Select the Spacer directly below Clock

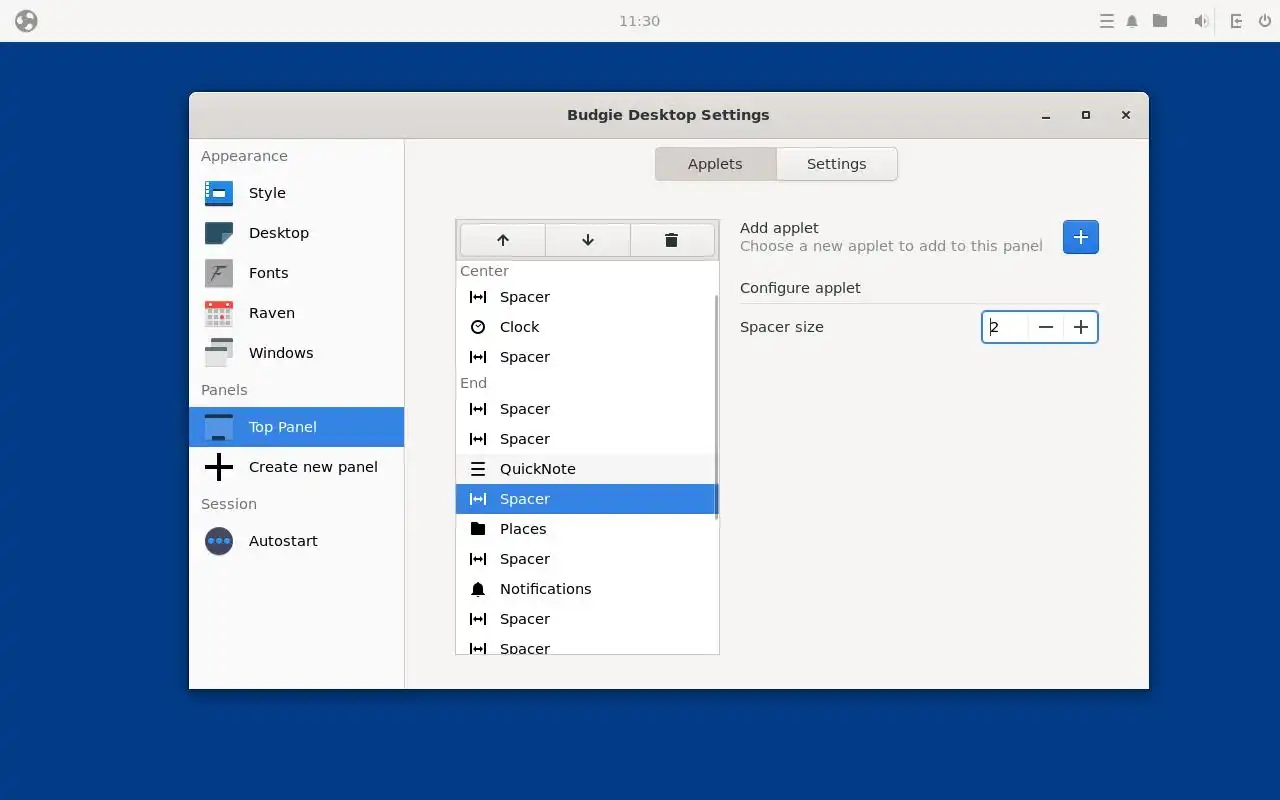pos(587,357)
